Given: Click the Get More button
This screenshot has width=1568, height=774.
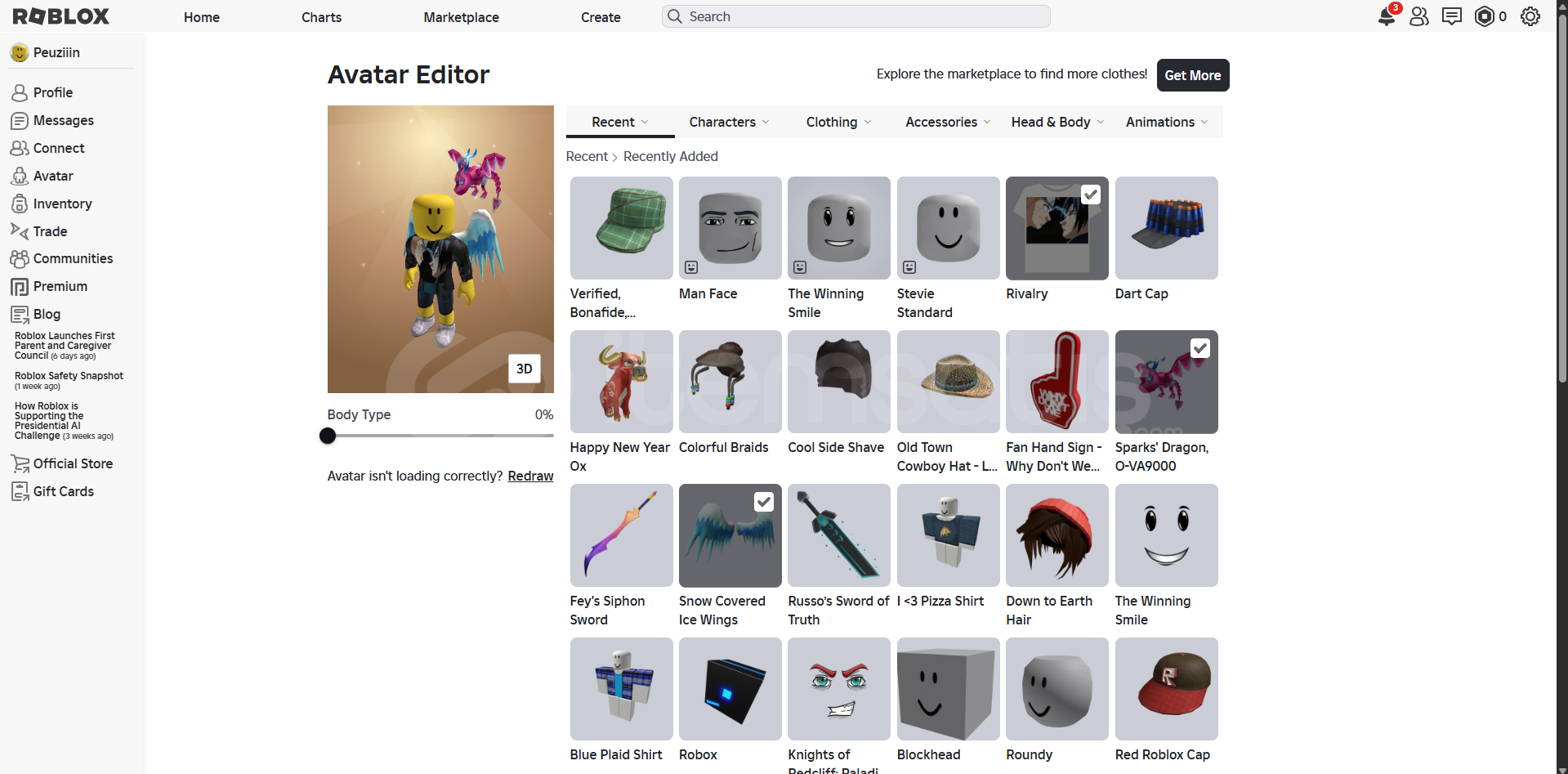Looking at the screenshot, I should (x=1193, y=75).
